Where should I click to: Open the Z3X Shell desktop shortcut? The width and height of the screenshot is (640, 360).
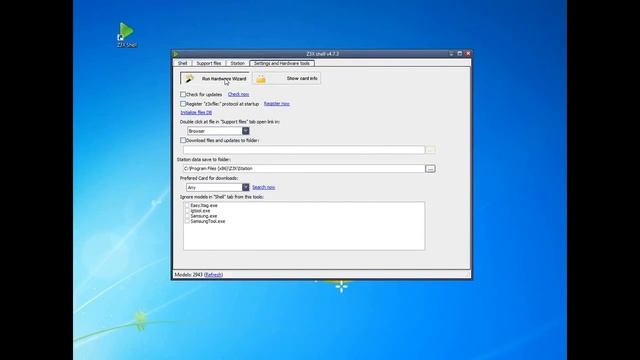[126, 35]
